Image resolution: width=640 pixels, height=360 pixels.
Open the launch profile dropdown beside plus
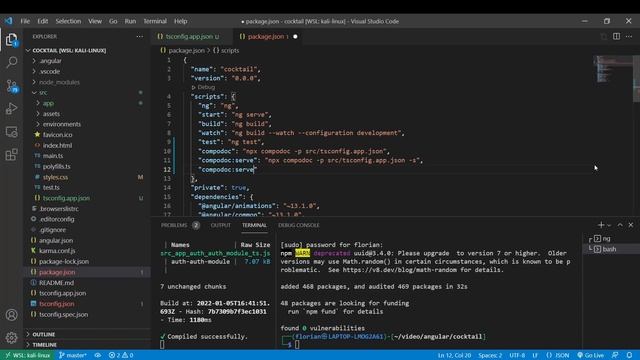click(609, 225)
